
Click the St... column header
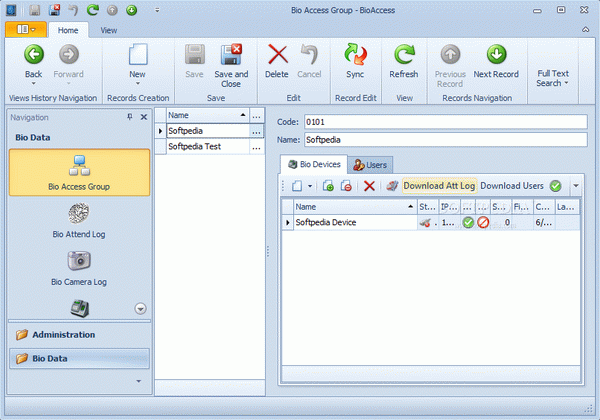427,207
